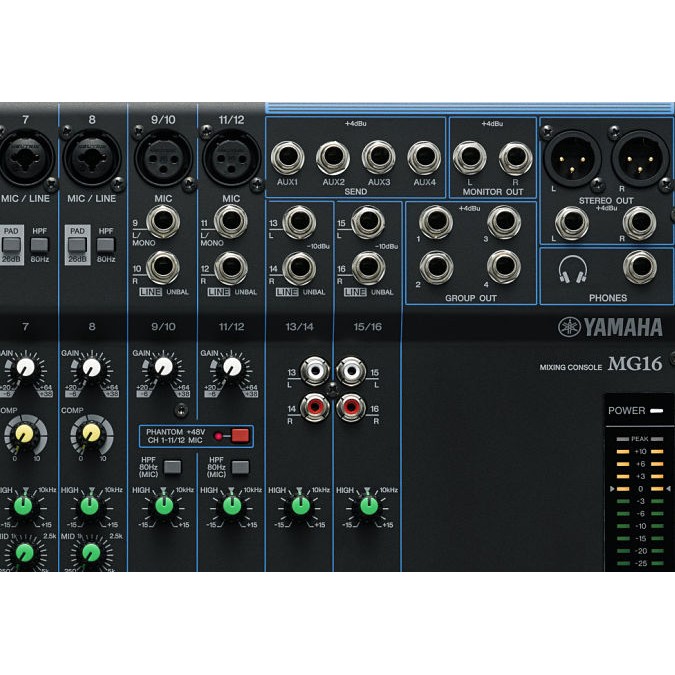The width and height of the screenshot is (675, 675).
Task: Click channel 9/10 MIC XLR input
Action: click(164, 158)
